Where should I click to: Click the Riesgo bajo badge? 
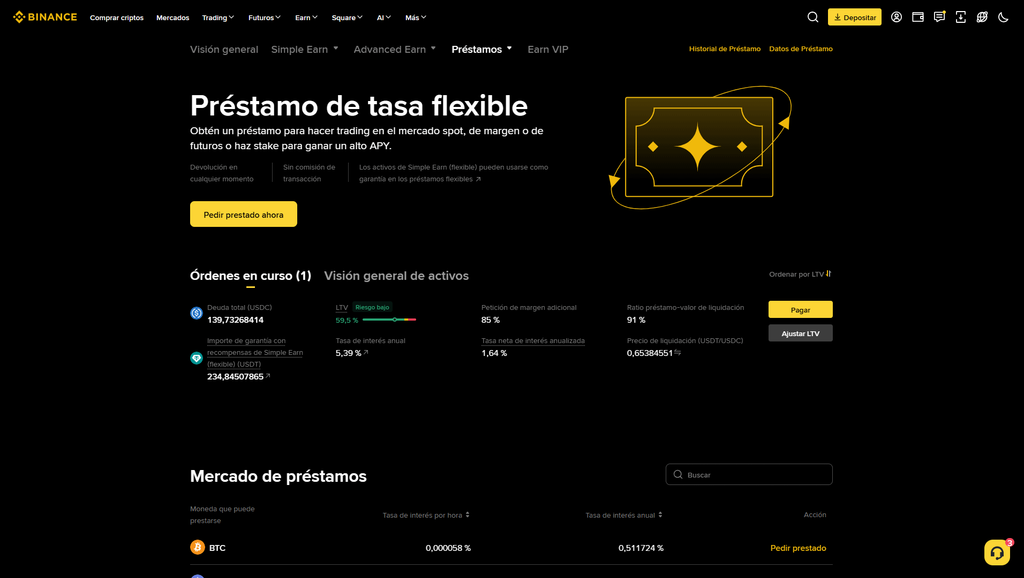tap(372, 307)
